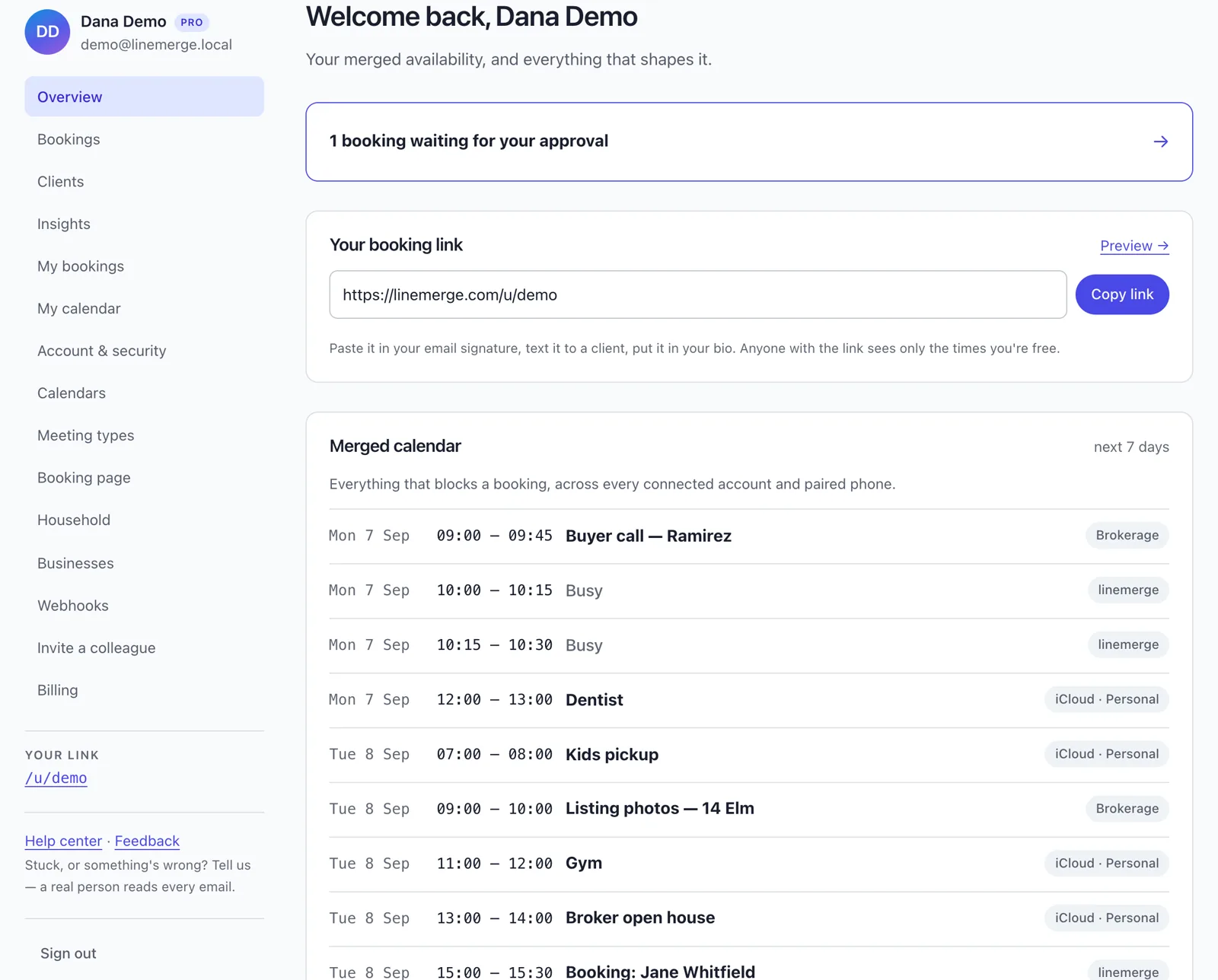This screenshot has height=980, width=1218.
Task: Click the Copy link button
Action: [1122, 294]
